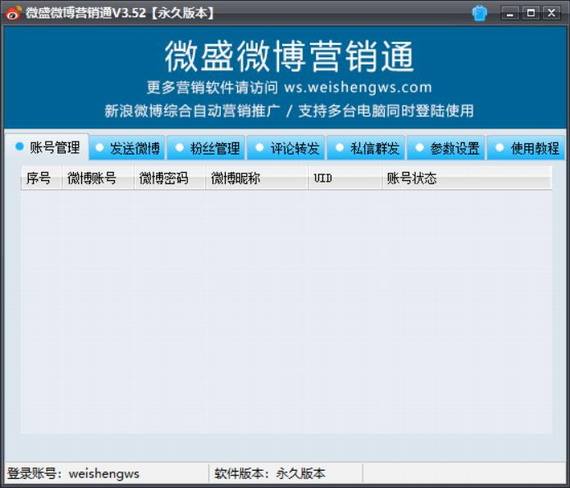Viewport: 570px width, 488px height.
Task: Select the 账号管理 tab
Action: click(x=47, y=147)
